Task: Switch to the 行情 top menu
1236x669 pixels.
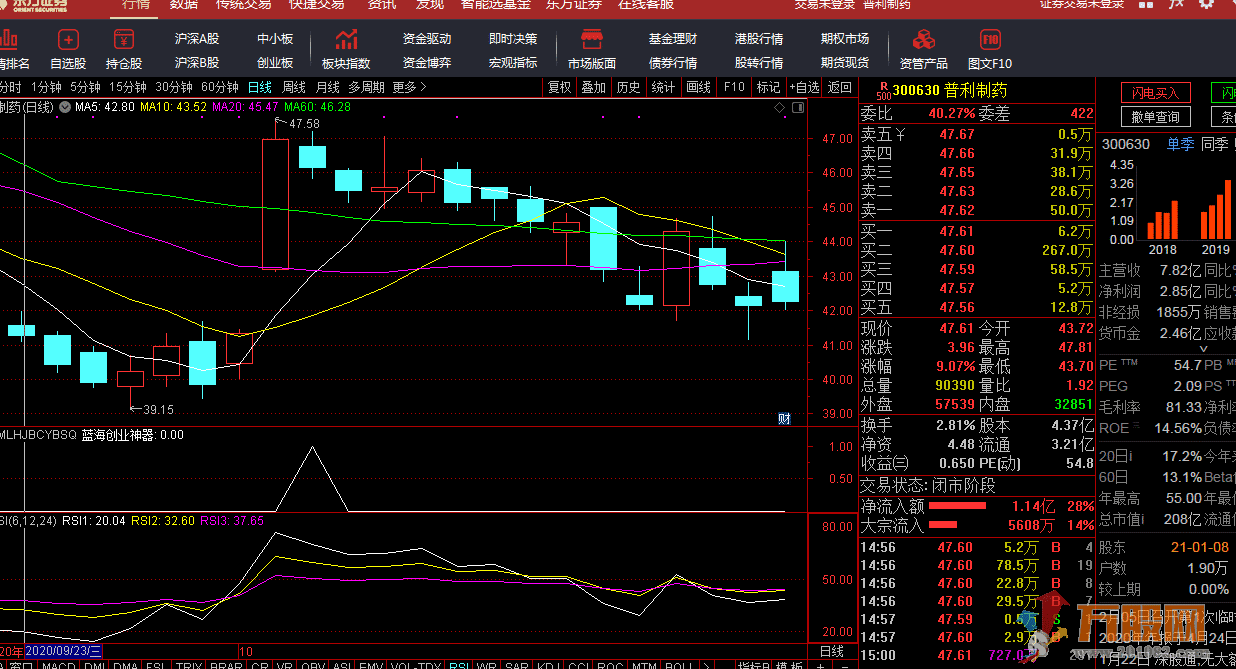Action: pyautogui.click(x=136, y=4)
